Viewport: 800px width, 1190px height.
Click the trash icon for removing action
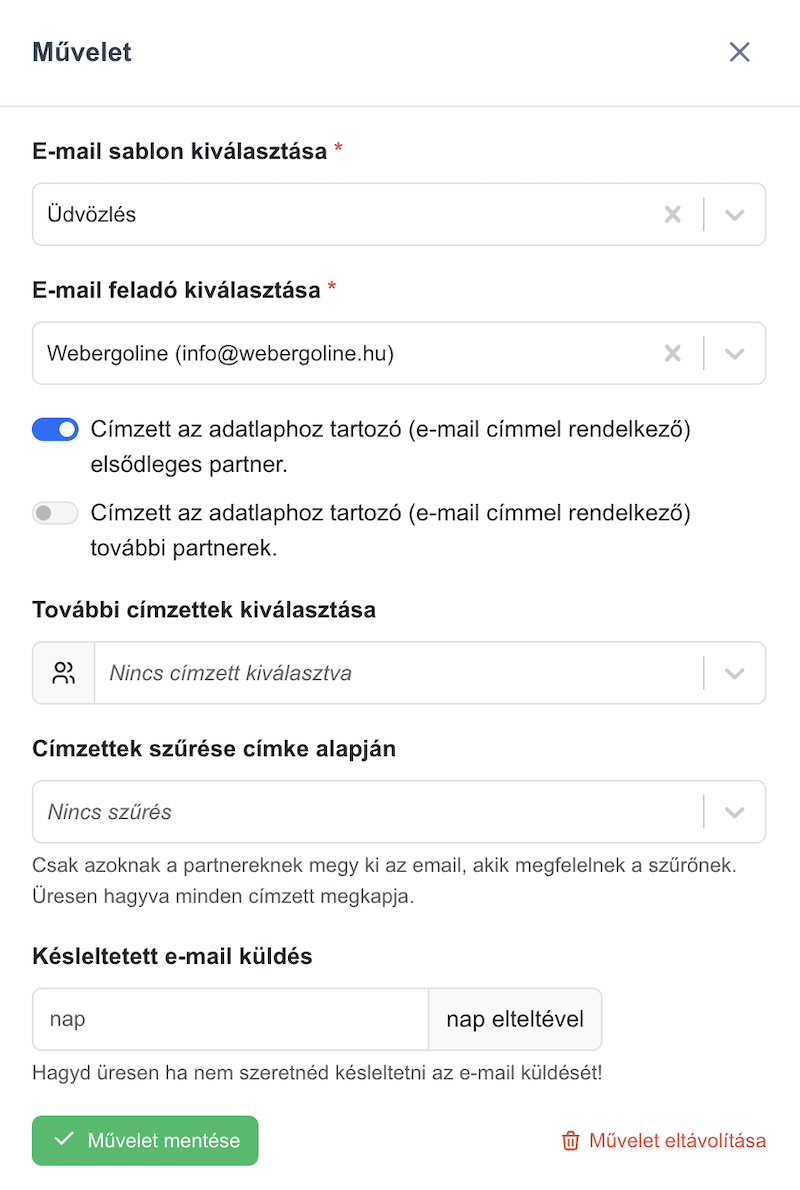[x=570, y=1141]
